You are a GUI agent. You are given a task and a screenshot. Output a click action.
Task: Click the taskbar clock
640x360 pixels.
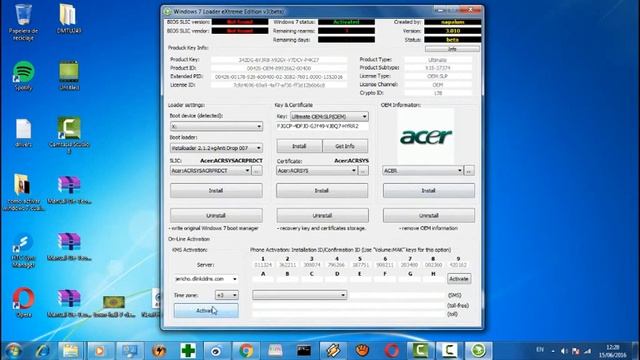[x=612, y=351]
